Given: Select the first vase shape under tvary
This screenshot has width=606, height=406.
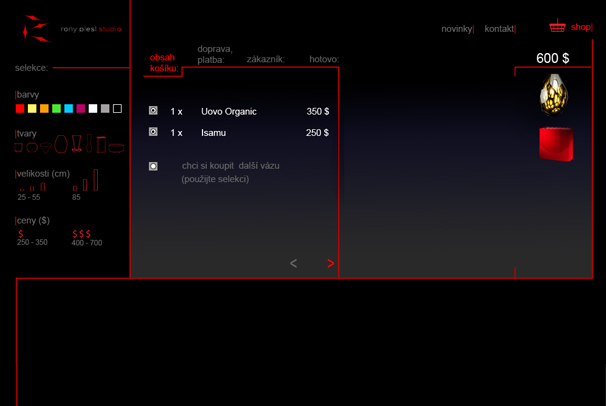Looking at the screenshot, I should point(19,148).
